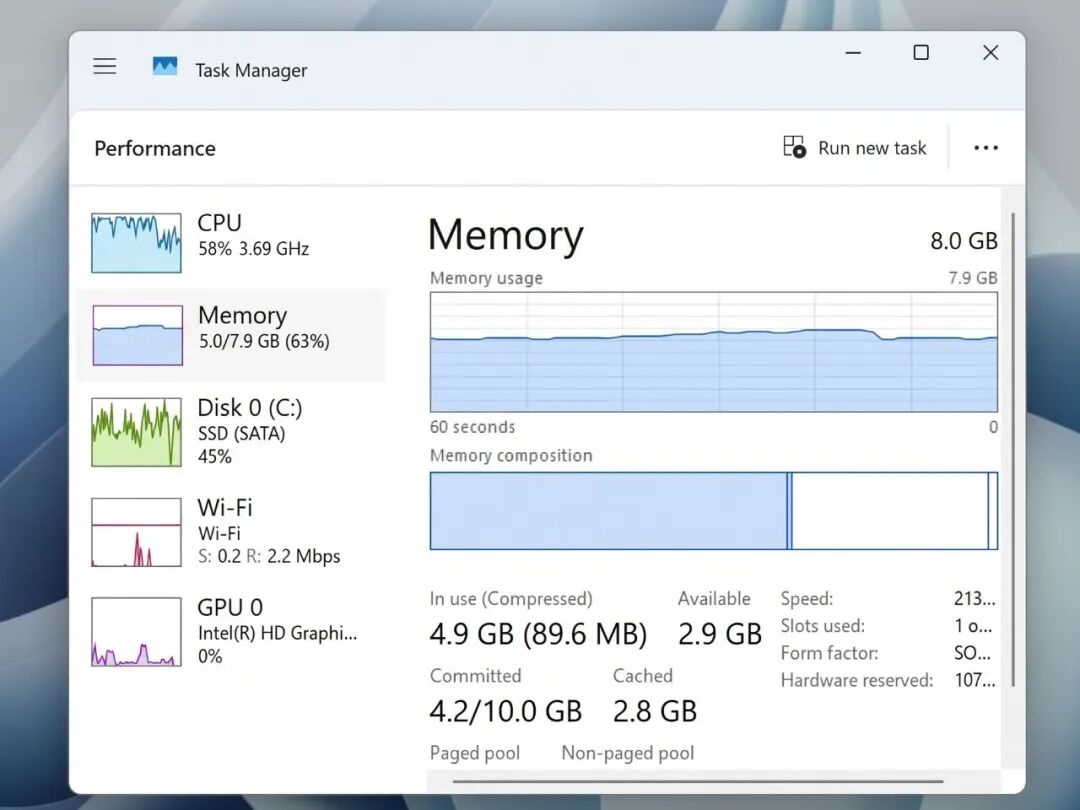Image resolution: width=1080 pixels, height=810 pixels.
Task: Click the 'Intel(R) HD Graphi...' GPU name
Action: (278, 632)
